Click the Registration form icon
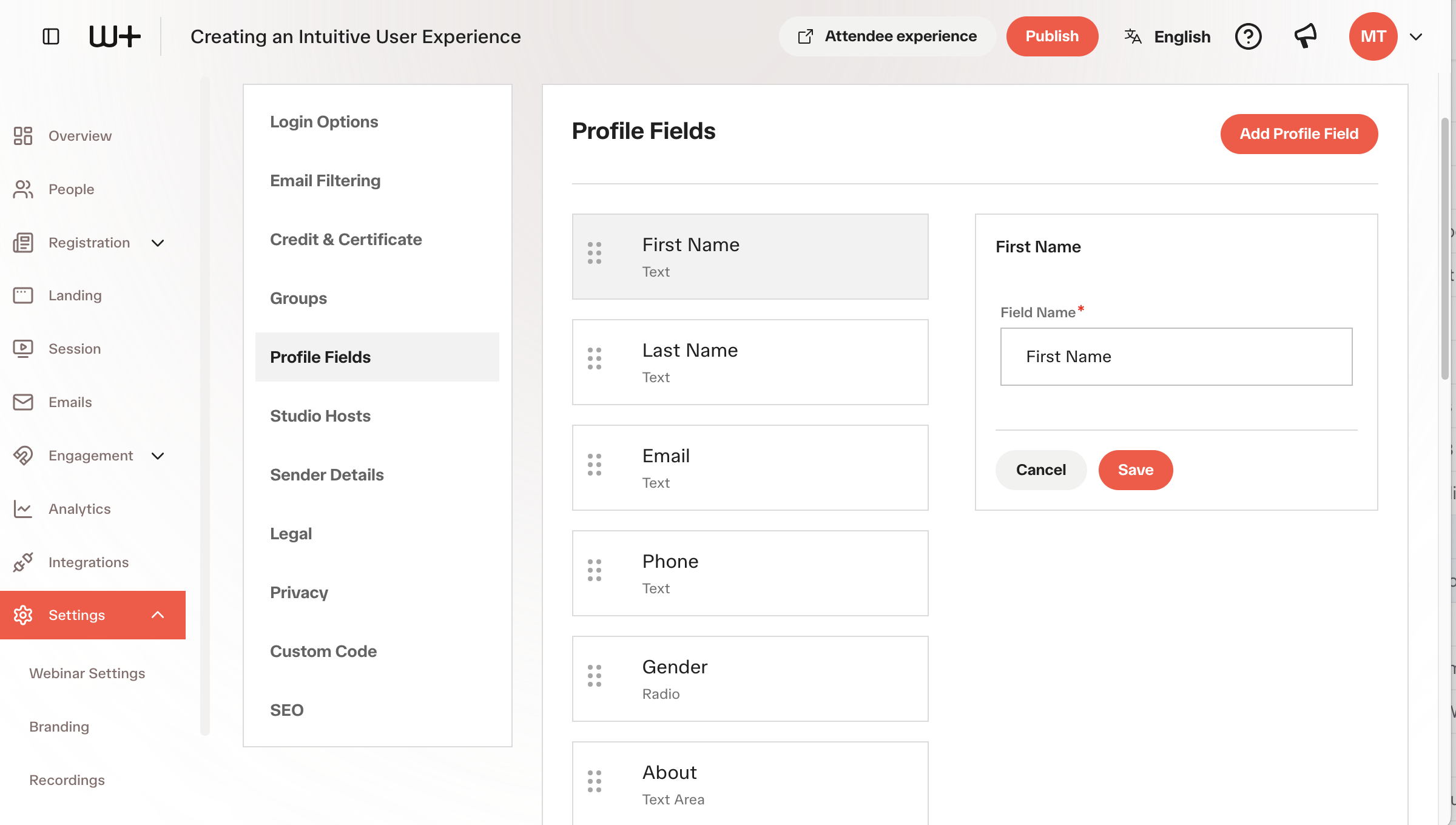The image size is (1456, 825). (23, 243)
